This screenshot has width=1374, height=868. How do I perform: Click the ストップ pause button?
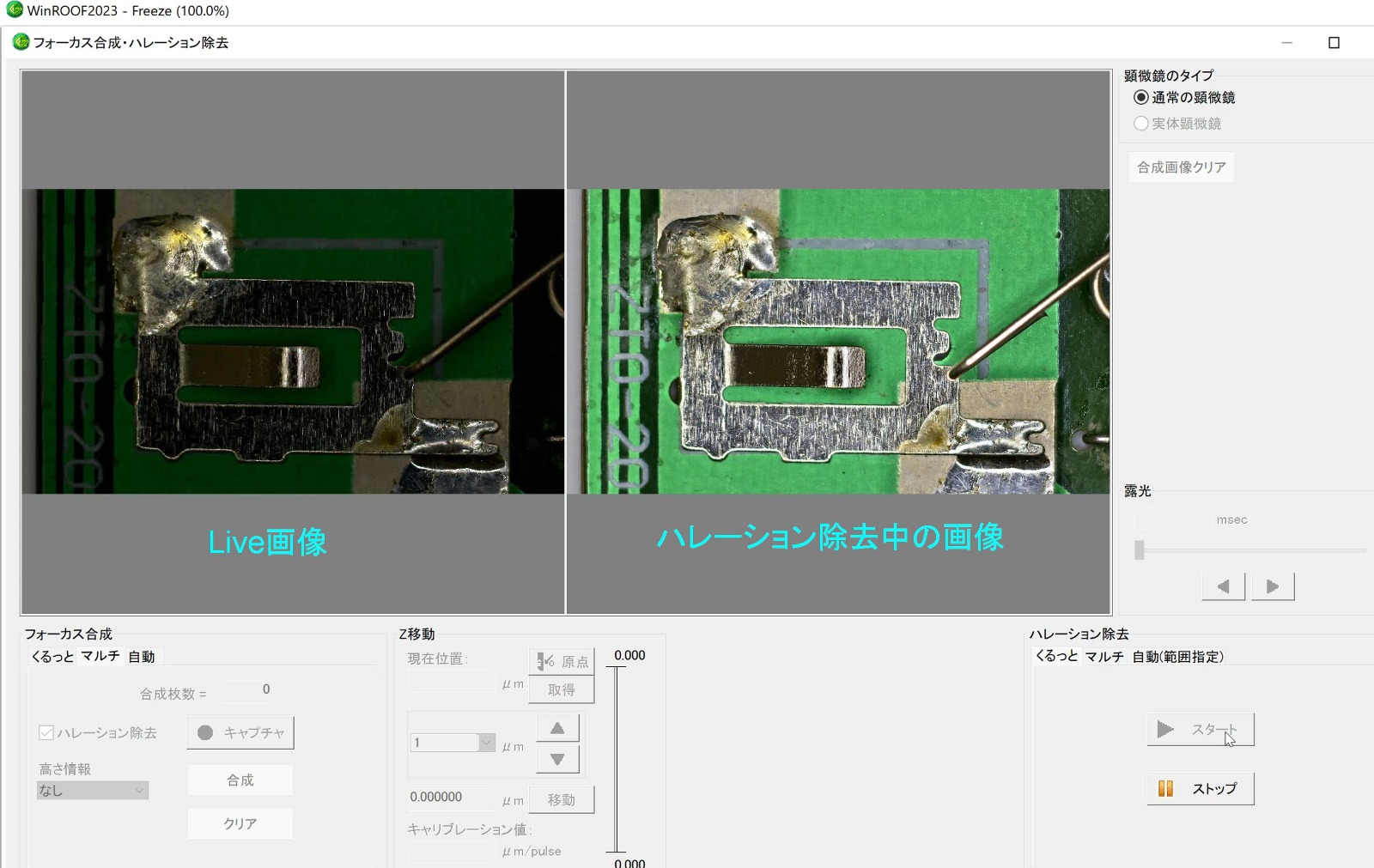1201,788
